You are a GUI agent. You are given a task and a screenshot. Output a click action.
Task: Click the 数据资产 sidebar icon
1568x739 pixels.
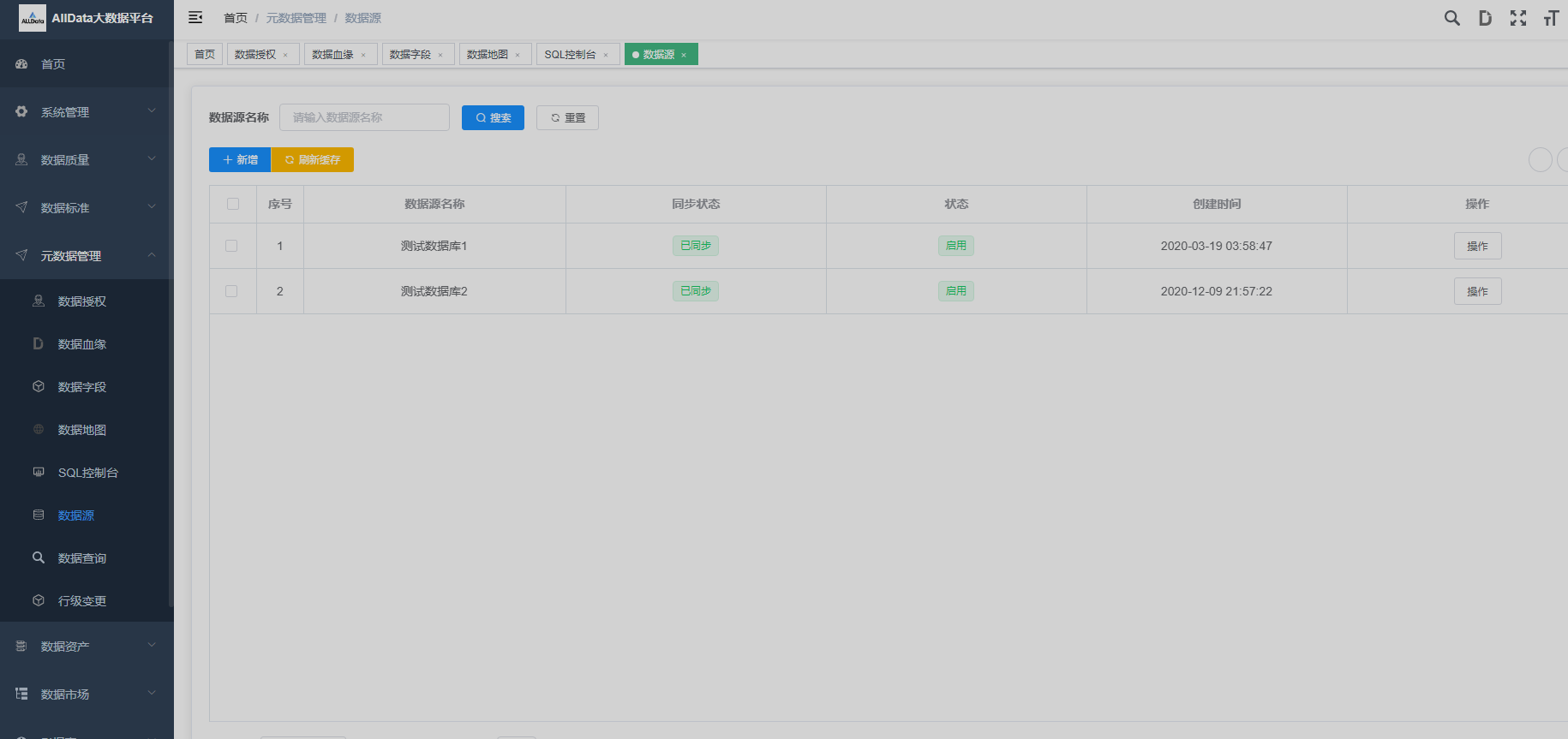tap(21, 647)
